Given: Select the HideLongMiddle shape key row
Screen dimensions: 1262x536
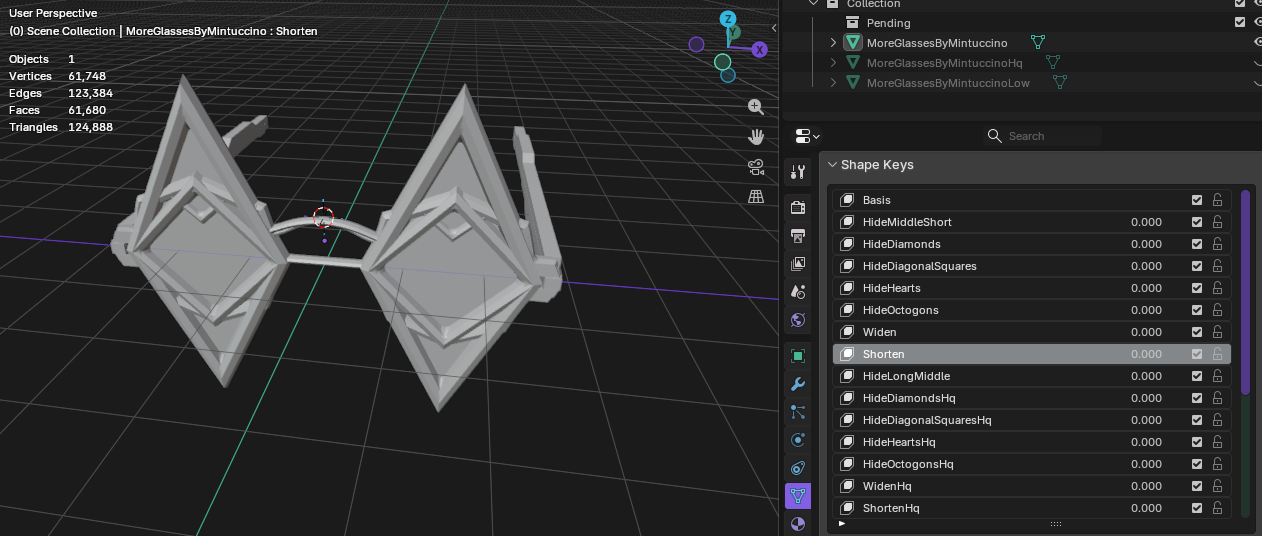Looking at the screenshot, I should tap(1032, 376).
